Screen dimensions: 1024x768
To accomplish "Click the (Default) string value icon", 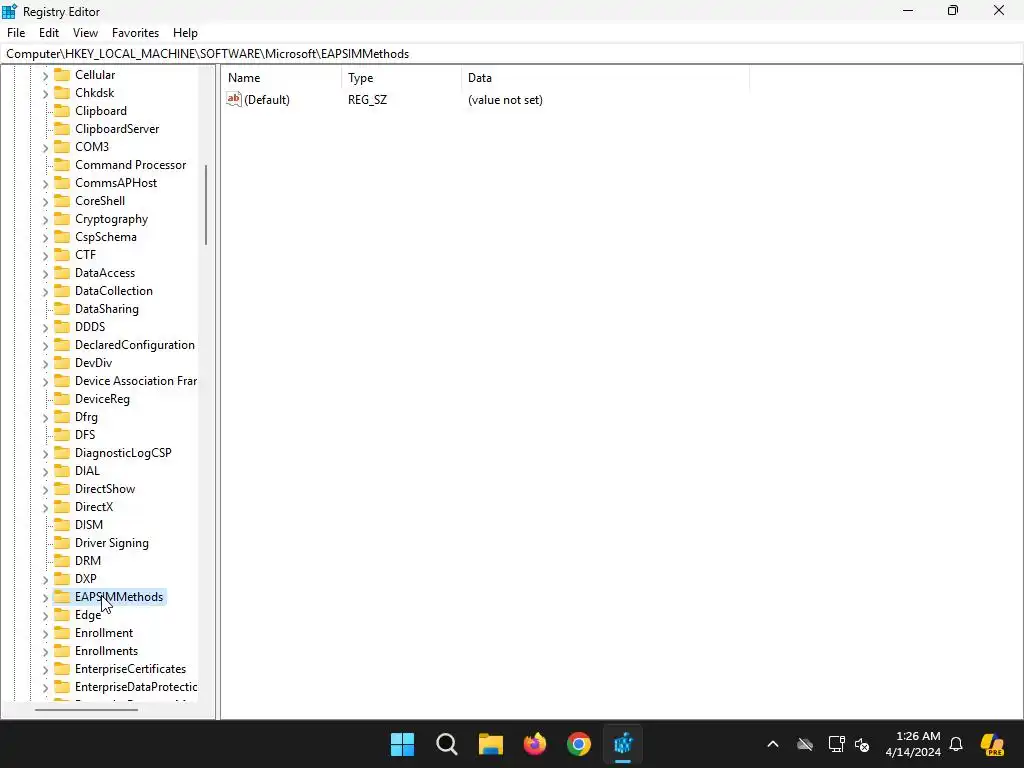I will click(234, 99).
